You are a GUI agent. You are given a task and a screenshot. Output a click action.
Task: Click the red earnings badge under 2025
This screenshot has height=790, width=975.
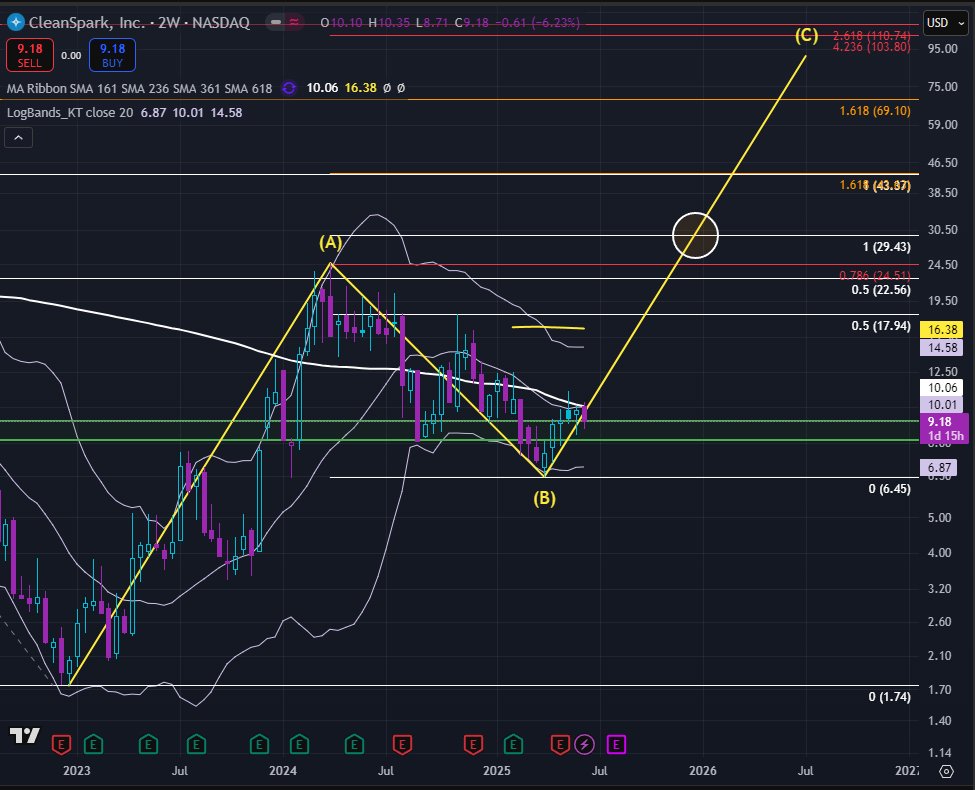pyautogui.click(x=473, y=744)
